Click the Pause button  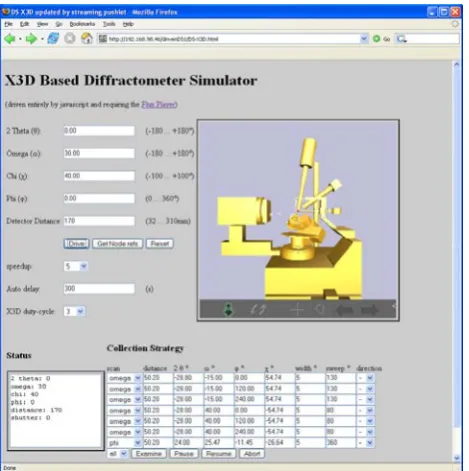coord(184,454)
